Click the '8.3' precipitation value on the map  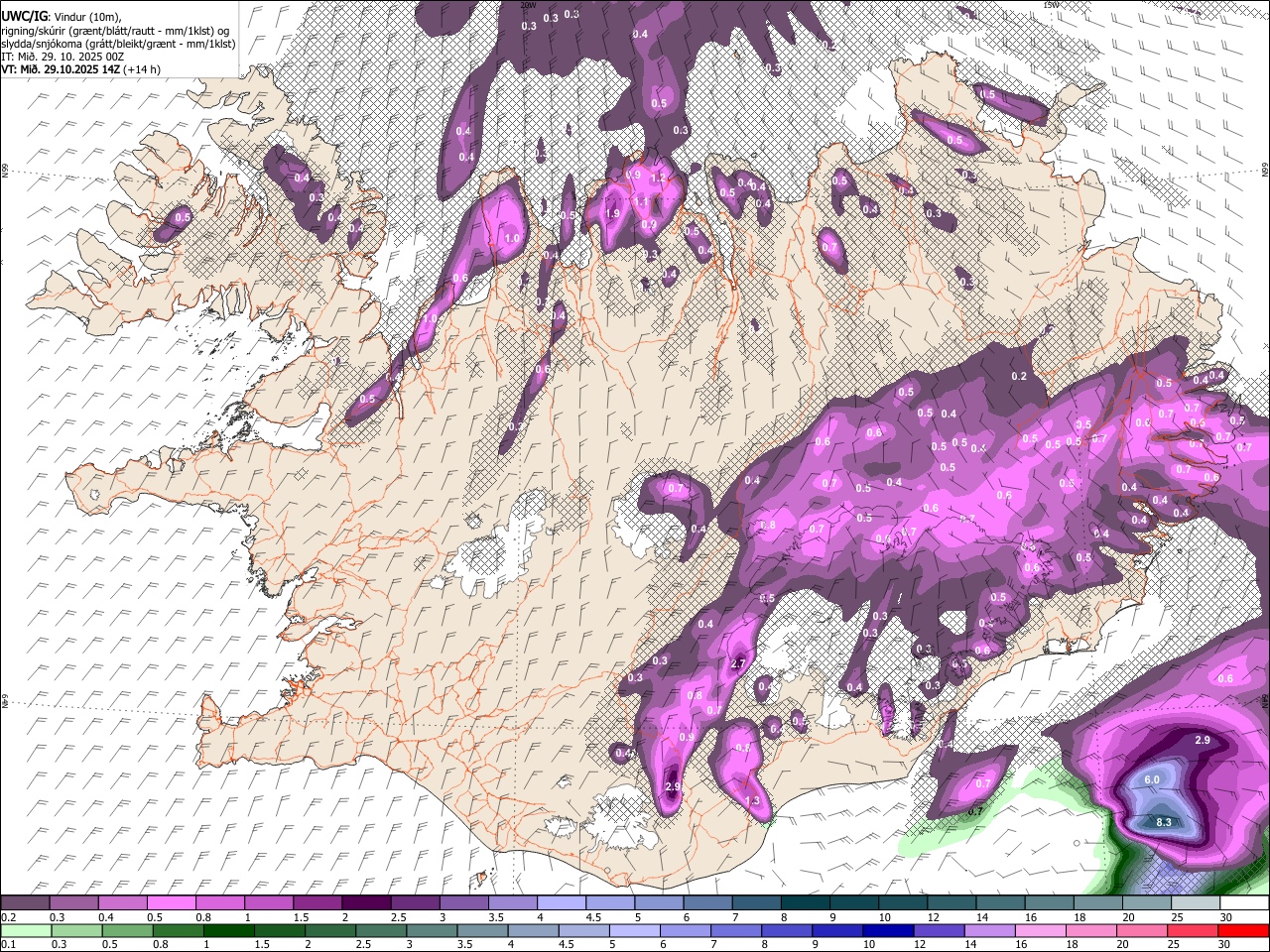(x=1164, y=822)
